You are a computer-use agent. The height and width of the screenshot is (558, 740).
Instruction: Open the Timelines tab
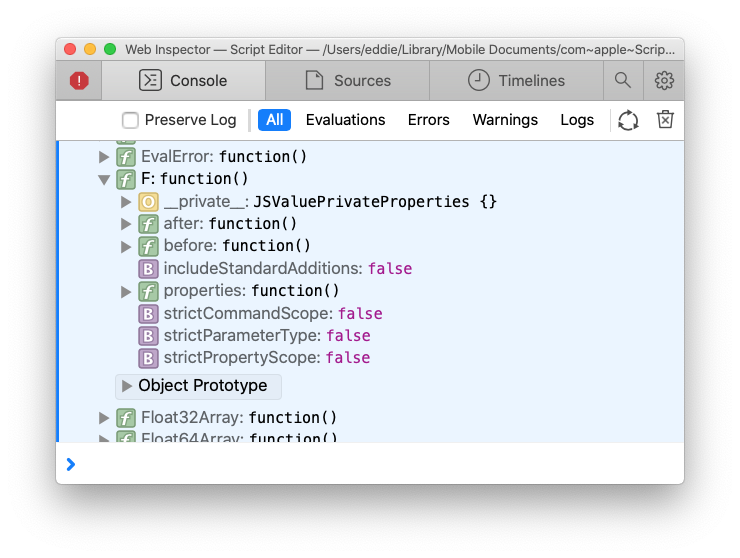[516, 81]
